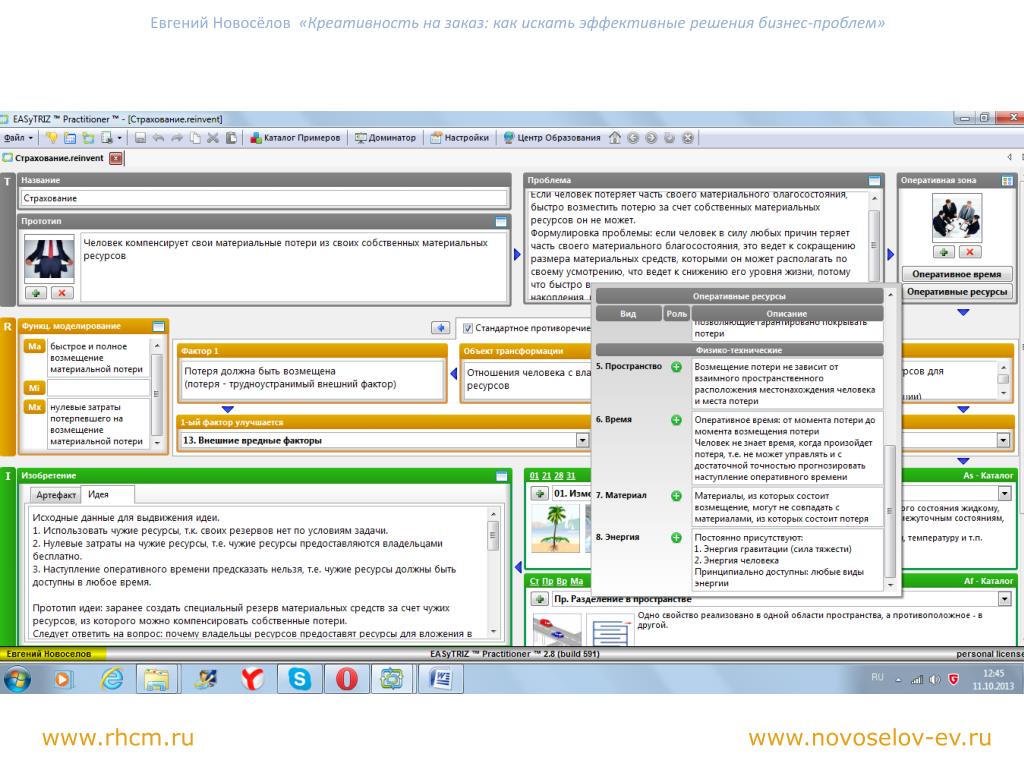Click the stop round toolbar button
The width and height of the screenshot is (1024, 768).
(688, 138)
